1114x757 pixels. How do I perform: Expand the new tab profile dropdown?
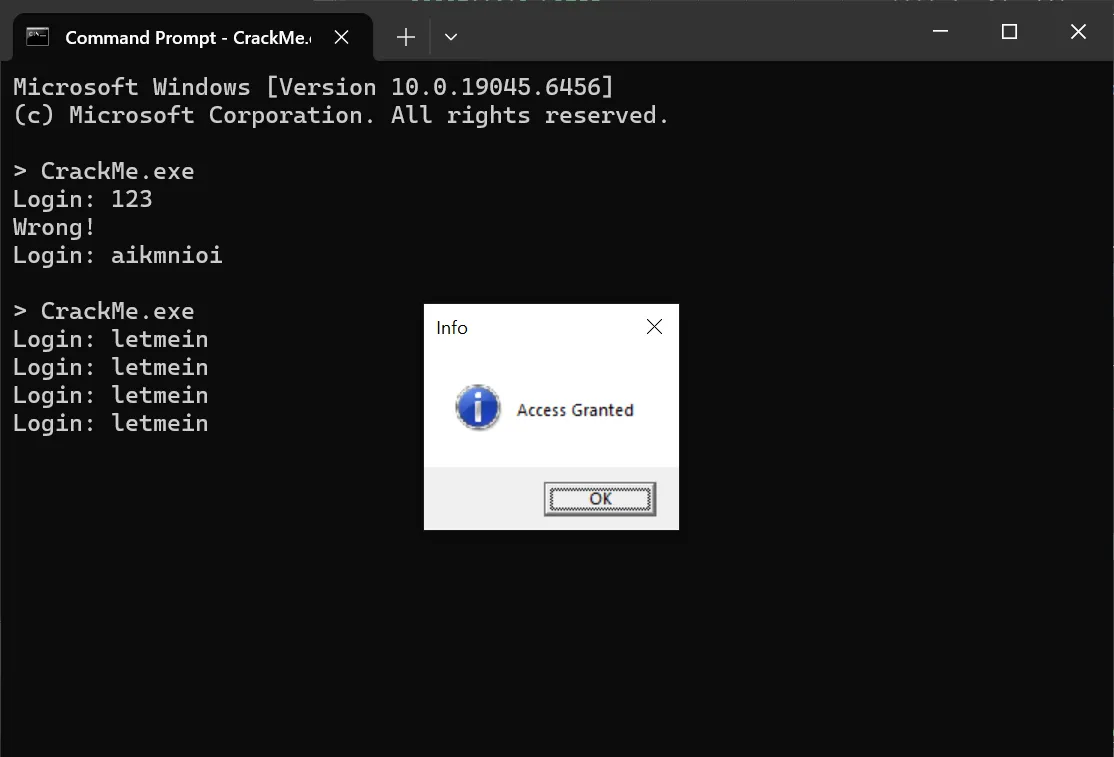[451, 37]
